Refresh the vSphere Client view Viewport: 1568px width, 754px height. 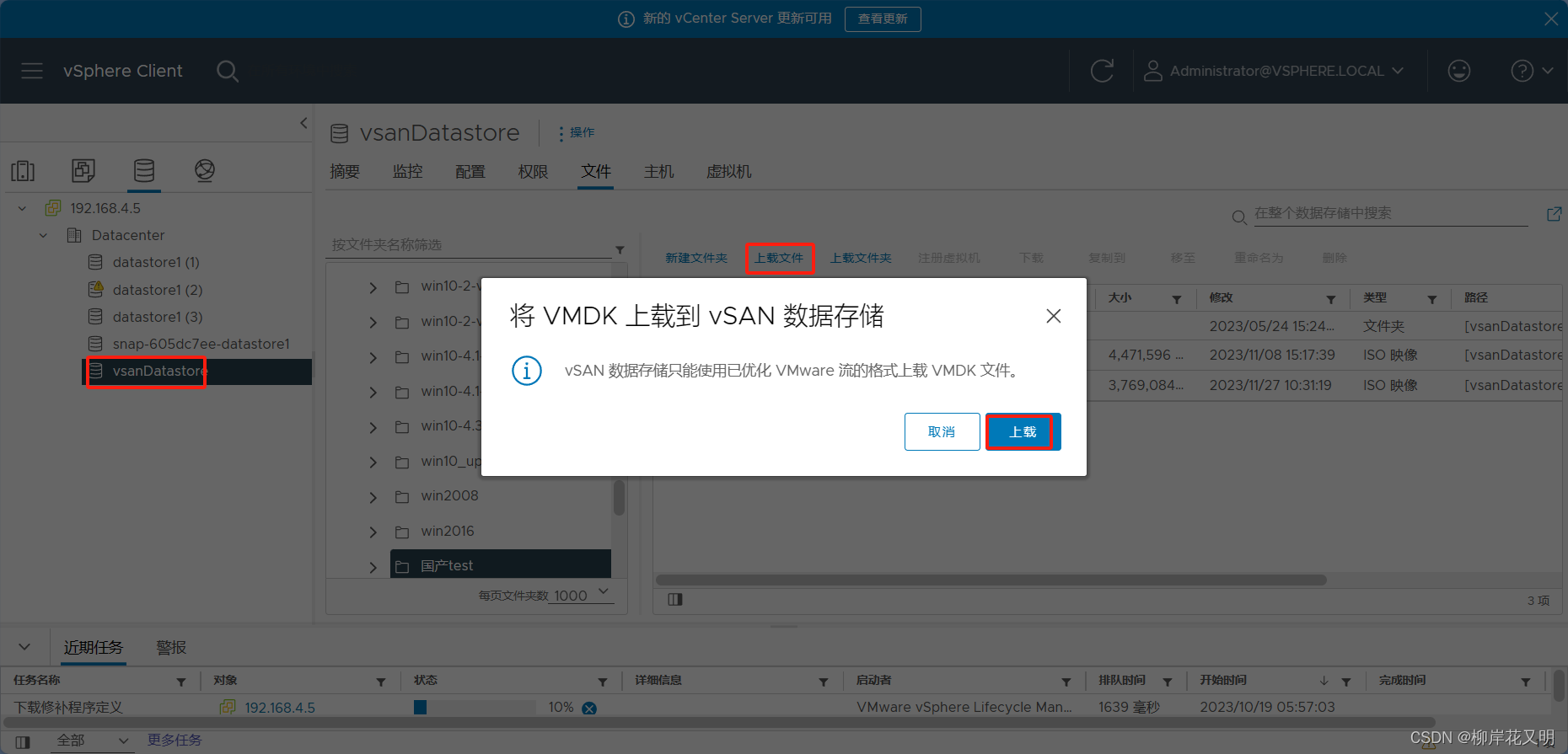point(1102,71)
